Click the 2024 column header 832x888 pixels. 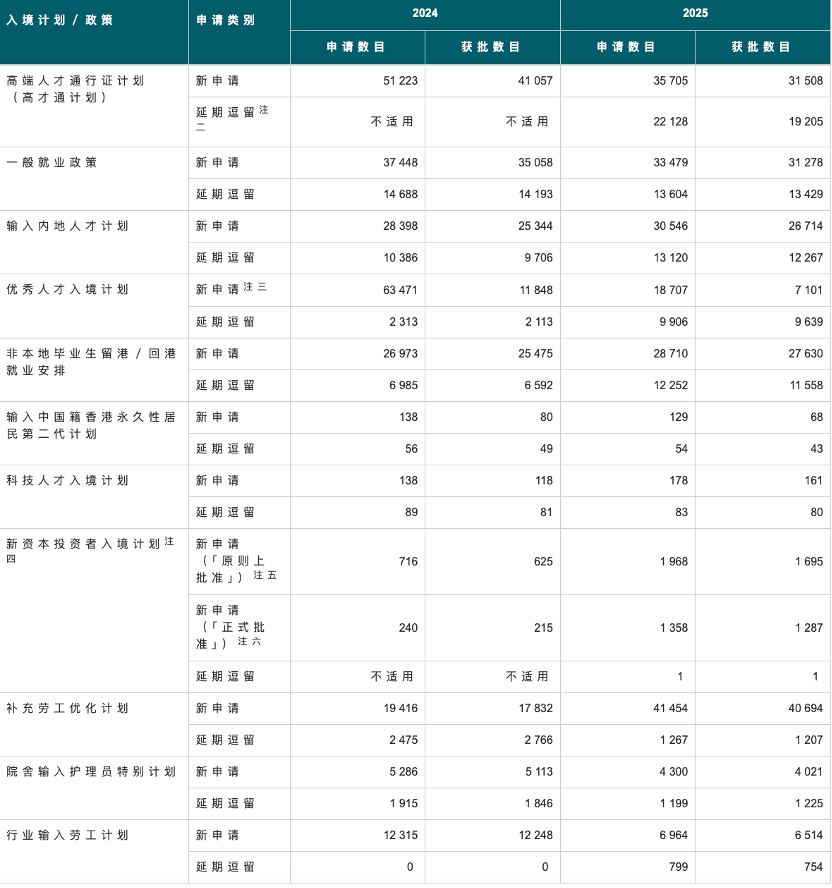tap(426, 14)
